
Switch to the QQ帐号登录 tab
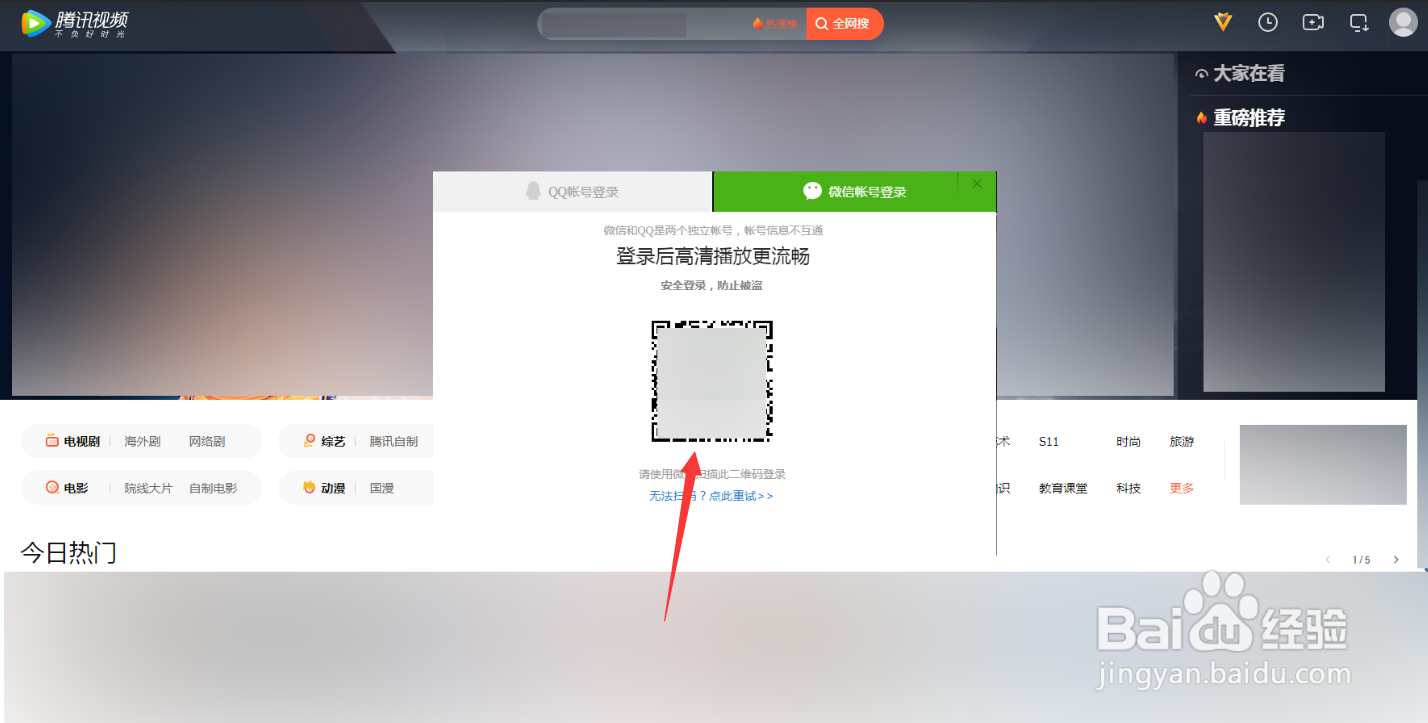(x=572, y=191)
